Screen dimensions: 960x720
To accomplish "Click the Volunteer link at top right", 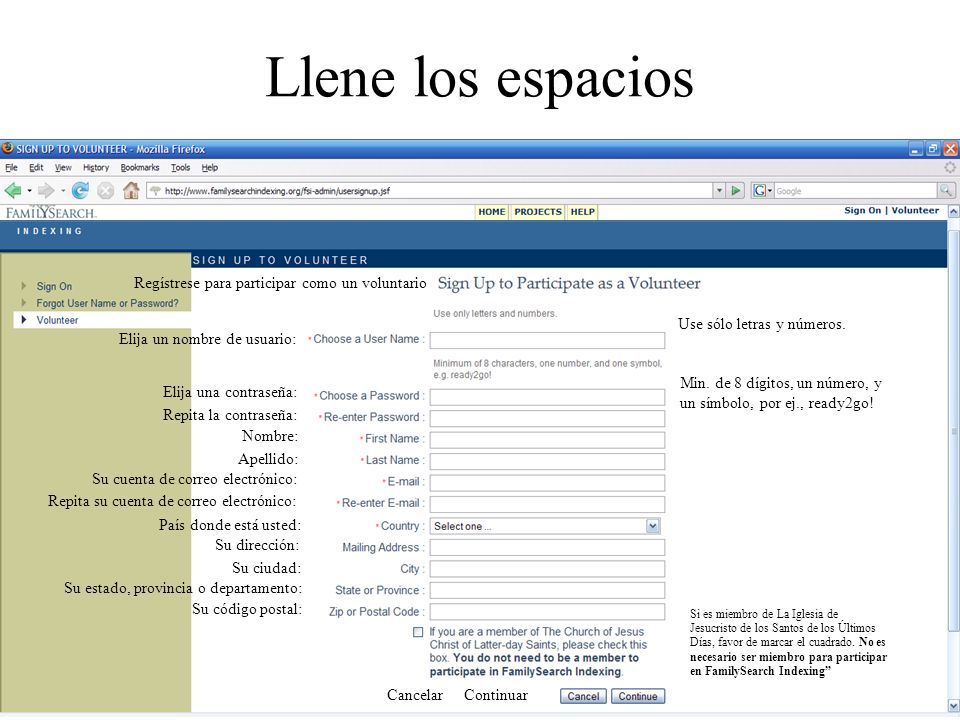I will tap(915, 210).
